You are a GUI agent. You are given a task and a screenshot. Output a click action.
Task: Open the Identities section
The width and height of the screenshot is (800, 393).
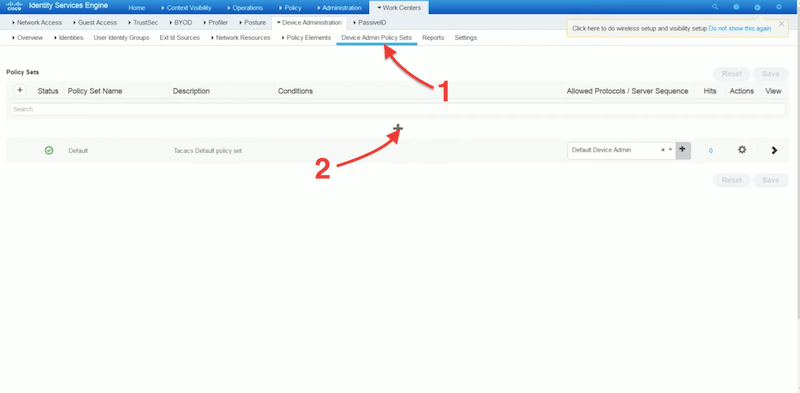(68, 38)
